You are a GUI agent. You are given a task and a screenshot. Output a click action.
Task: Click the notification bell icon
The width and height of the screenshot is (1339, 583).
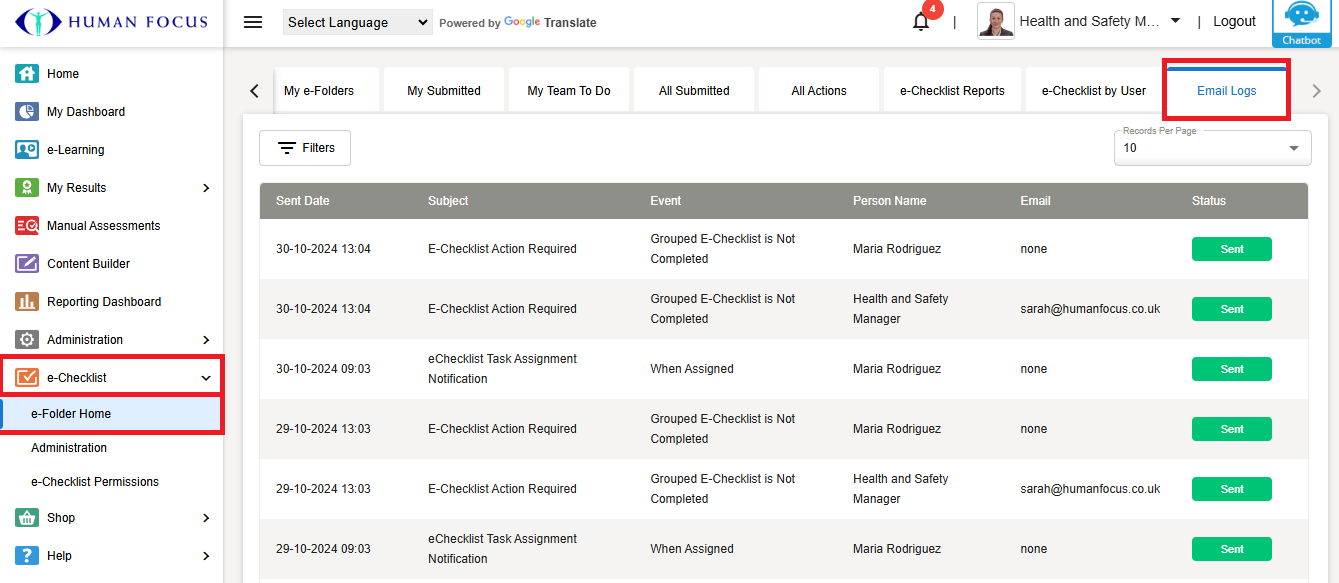pyautogui.click(x=921, y=22)
